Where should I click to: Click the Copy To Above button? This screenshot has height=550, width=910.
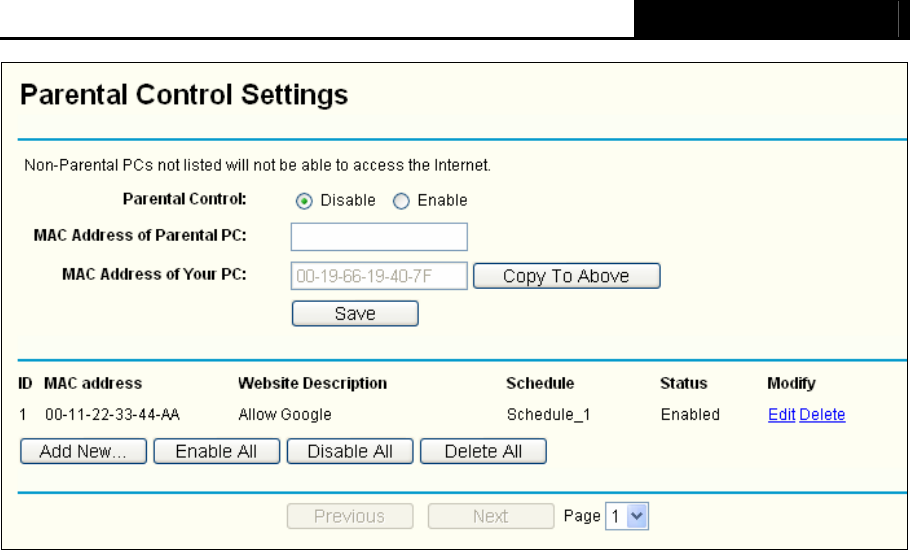566,276
